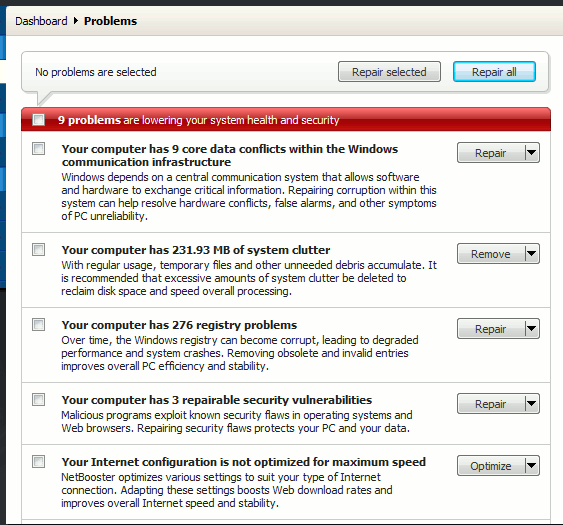The height and width of the screenshot is (525, 563).
Task: Remove the 231.93 MB system clutter
Action: (x=491, y=254)
